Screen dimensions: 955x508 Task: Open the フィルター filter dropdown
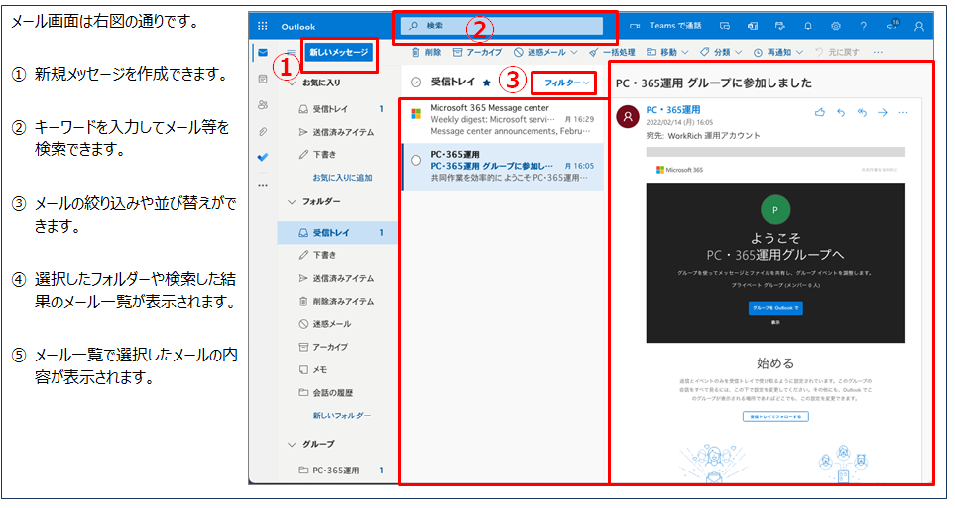tap(566, 82)
